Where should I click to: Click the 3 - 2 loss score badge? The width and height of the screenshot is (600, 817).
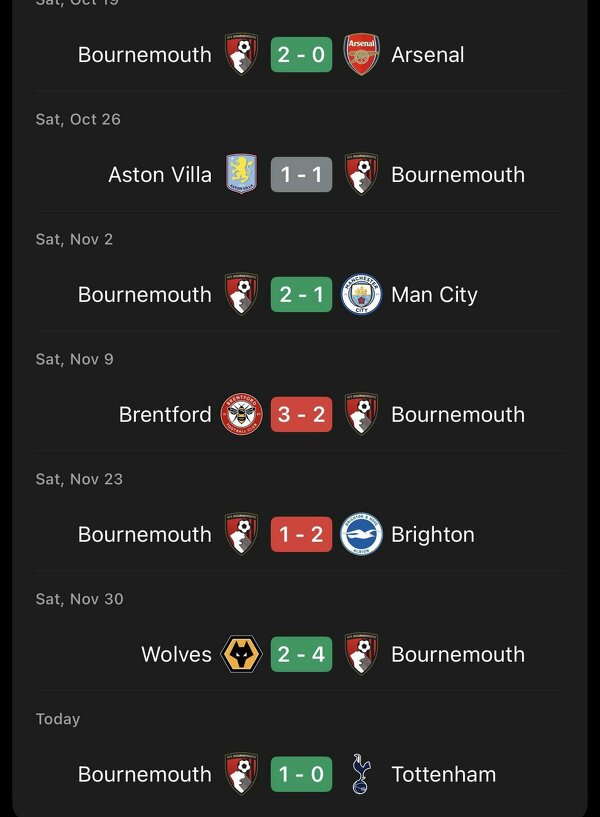click(301, 415)
